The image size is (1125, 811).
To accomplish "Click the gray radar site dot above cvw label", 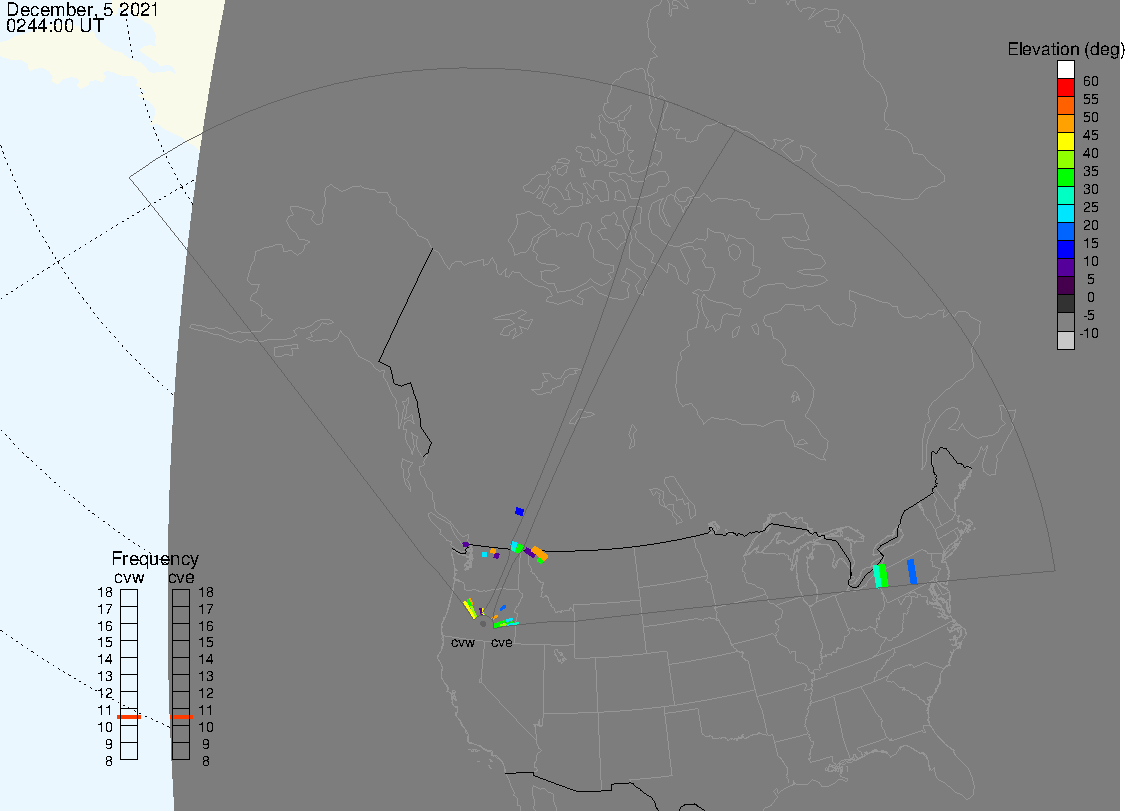I will point(483,624).
